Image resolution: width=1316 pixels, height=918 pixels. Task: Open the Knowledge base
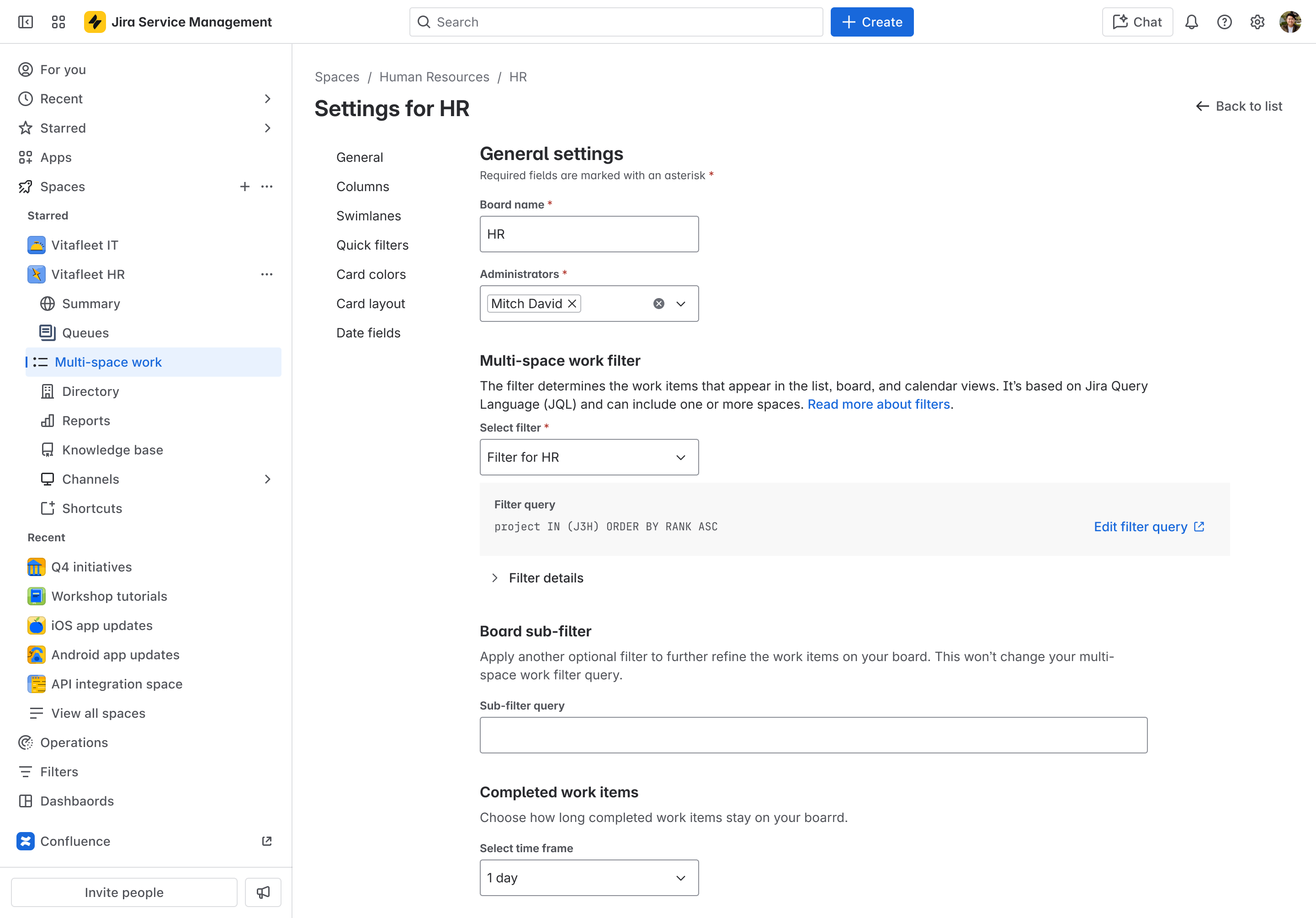click(112, 449)
